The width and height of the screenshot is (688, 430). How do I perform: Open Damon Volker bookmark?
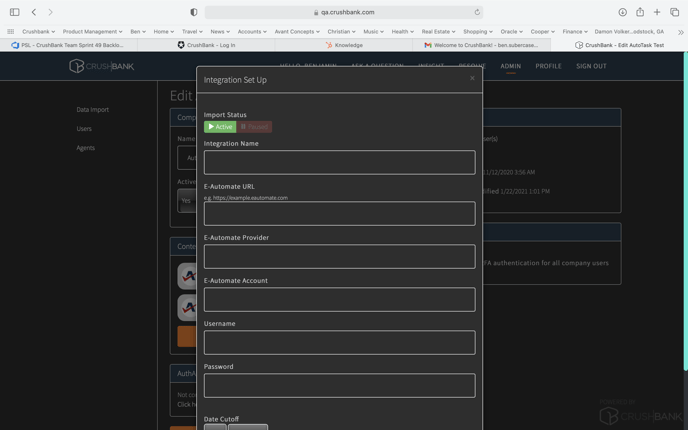(x=629, y=32)
